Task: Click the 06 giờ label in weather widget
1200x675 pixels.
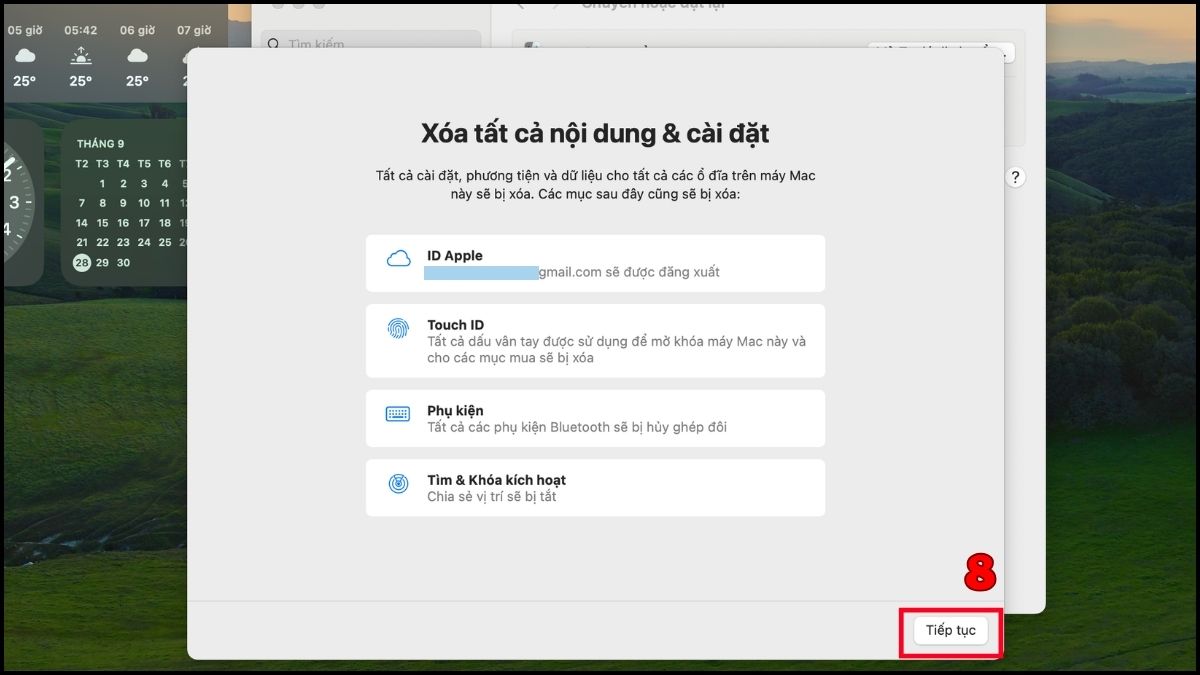Action: pos(137,30)
